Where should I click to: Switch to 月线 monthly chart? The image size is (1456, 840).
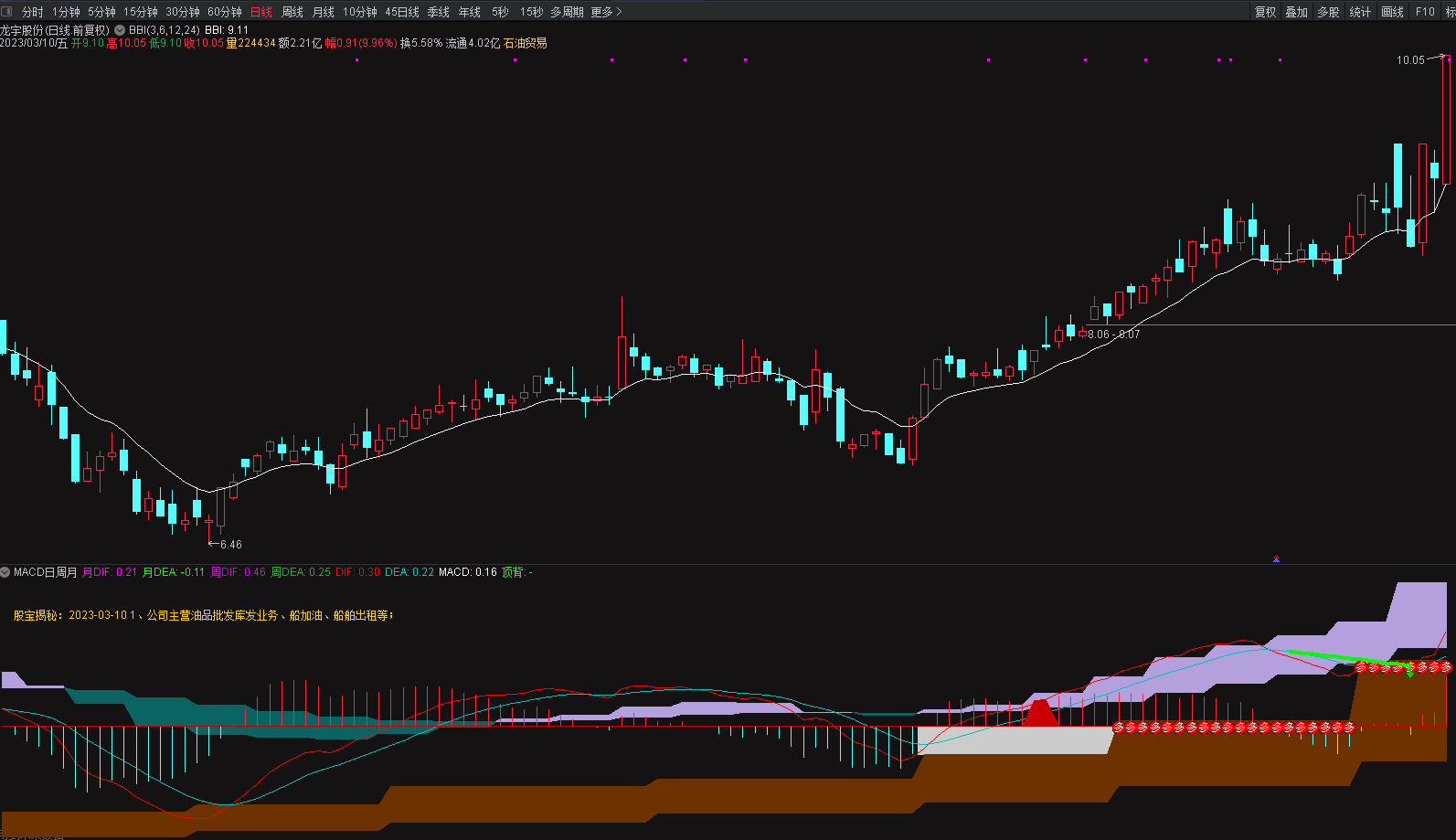[x=324, y=12]
